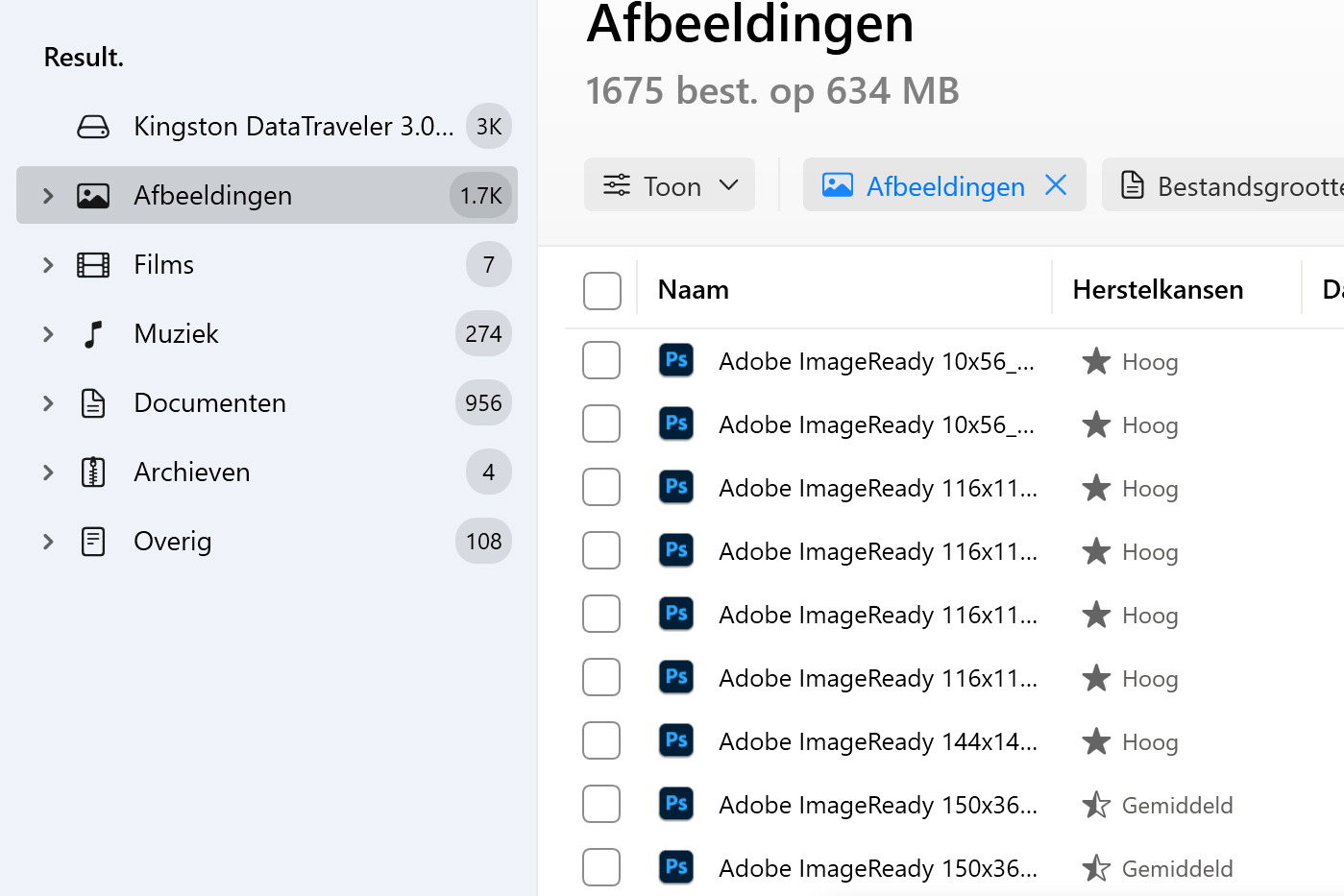
Task: Open the Toon dropdown menu
Action: (x=670, y=184)
